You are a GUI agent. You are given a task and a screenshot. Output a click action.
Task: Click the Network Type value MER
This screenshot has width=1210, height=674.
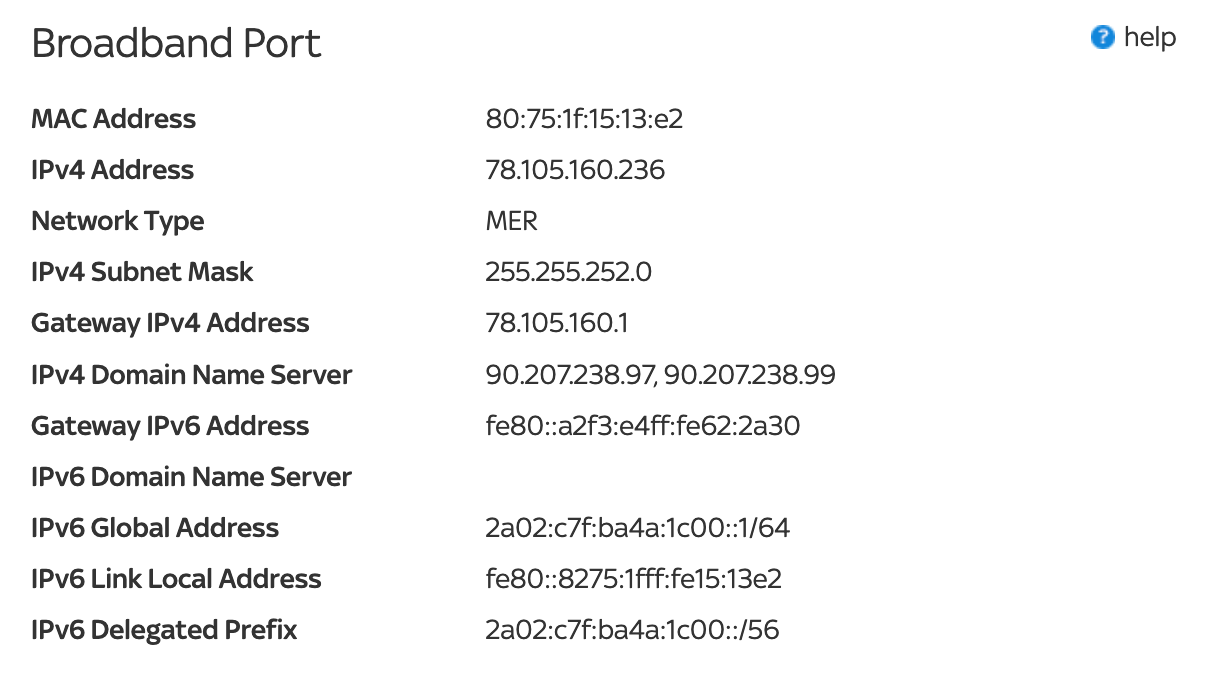[x=511, y=221]
